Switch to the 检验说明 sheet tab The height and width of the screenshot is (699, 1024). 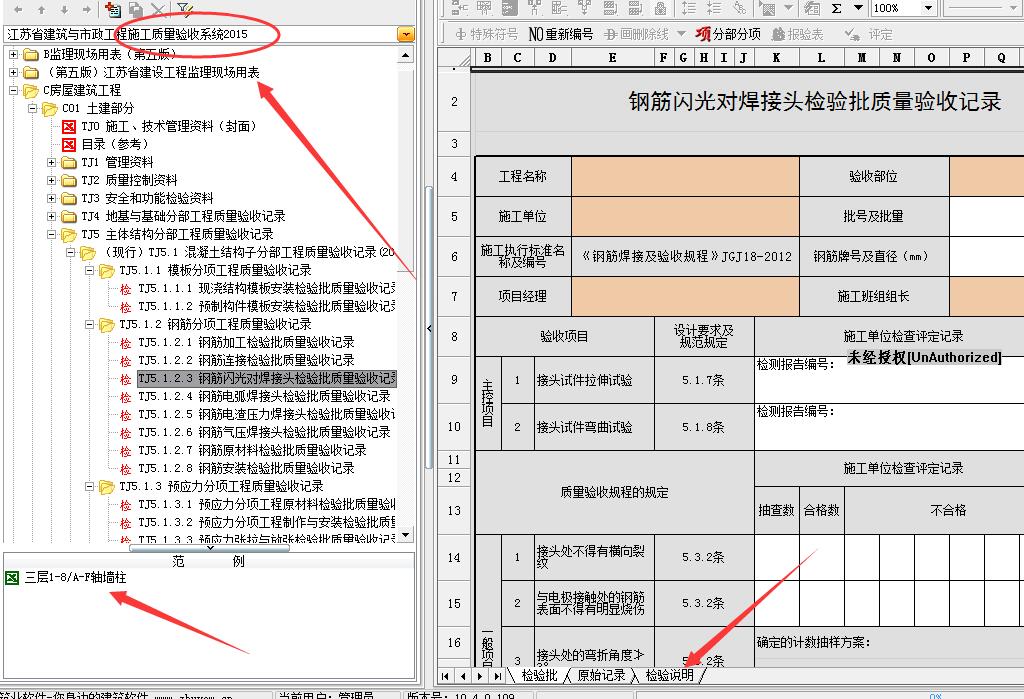669,676
